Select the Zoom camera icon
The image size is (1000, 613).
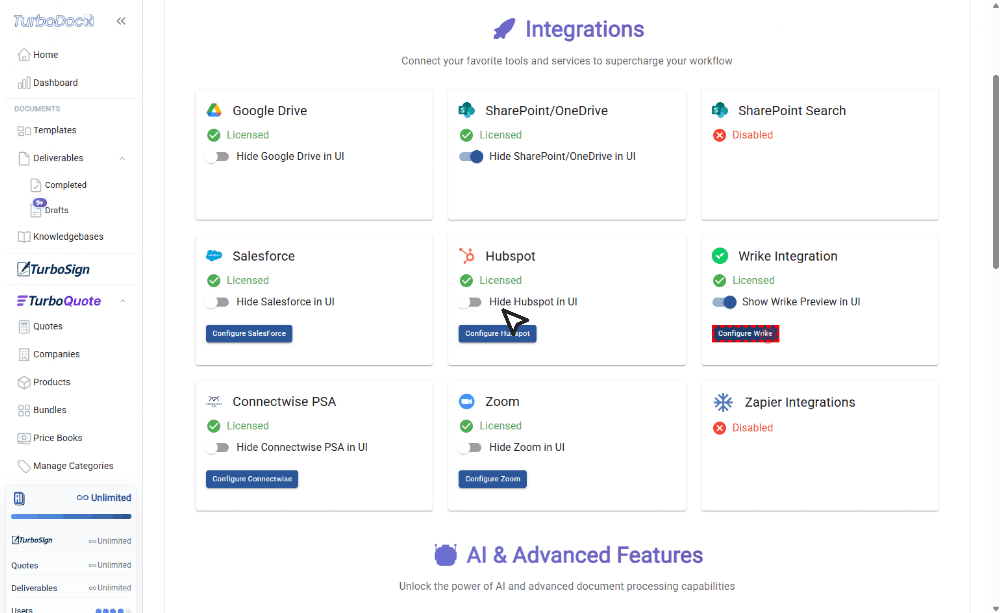click(466, 401)
